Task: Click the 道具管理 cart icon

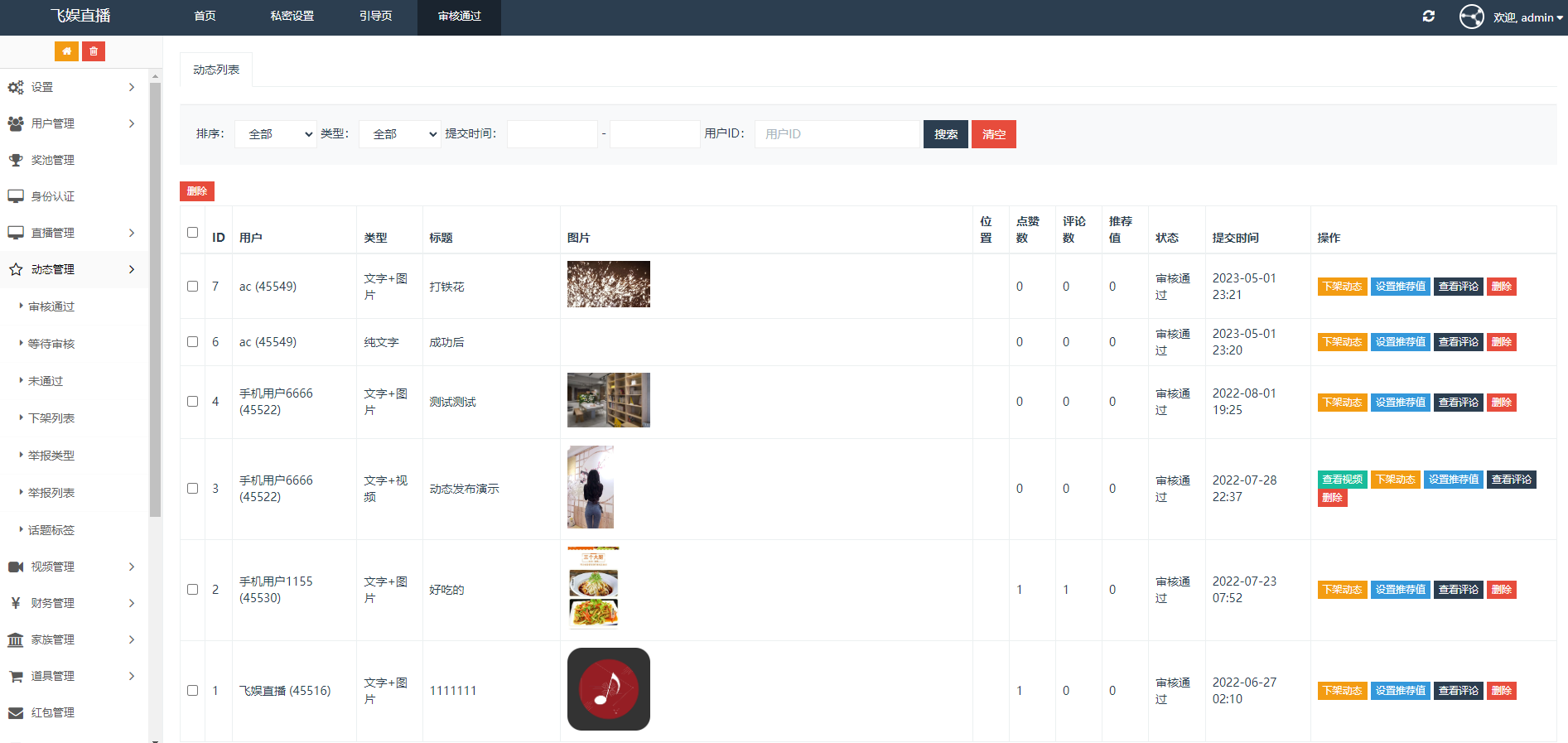Action: (x=16, y=676)
